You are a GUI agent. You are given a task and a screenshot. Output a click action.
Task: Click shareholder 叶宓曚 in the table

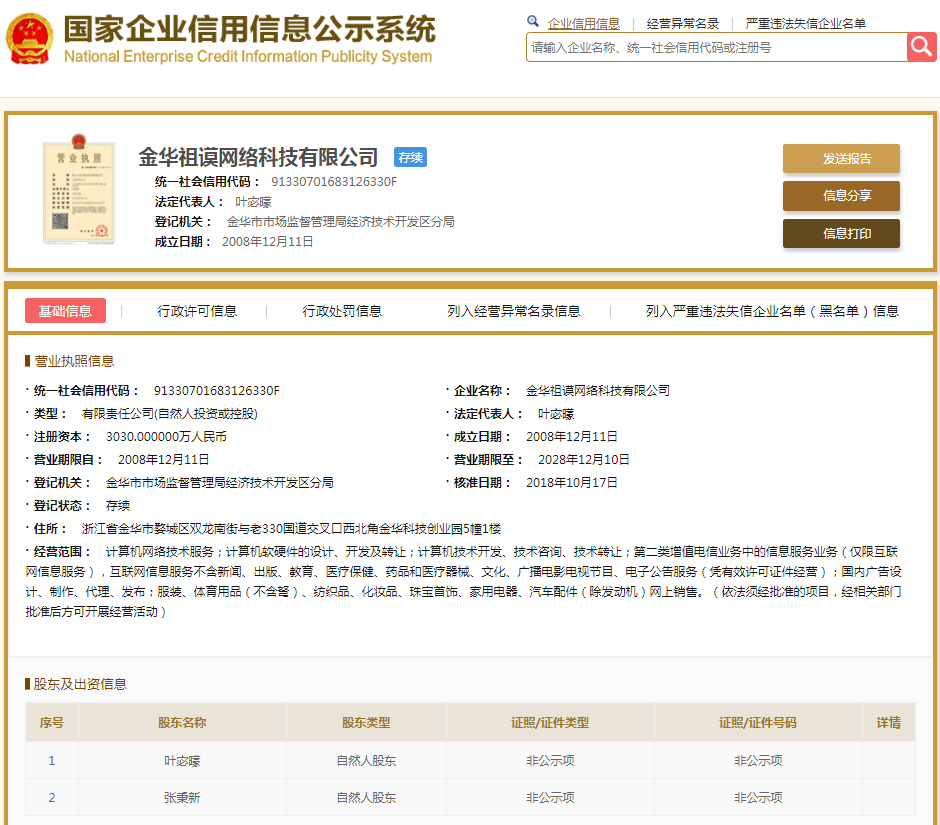(x=182, y=760)
